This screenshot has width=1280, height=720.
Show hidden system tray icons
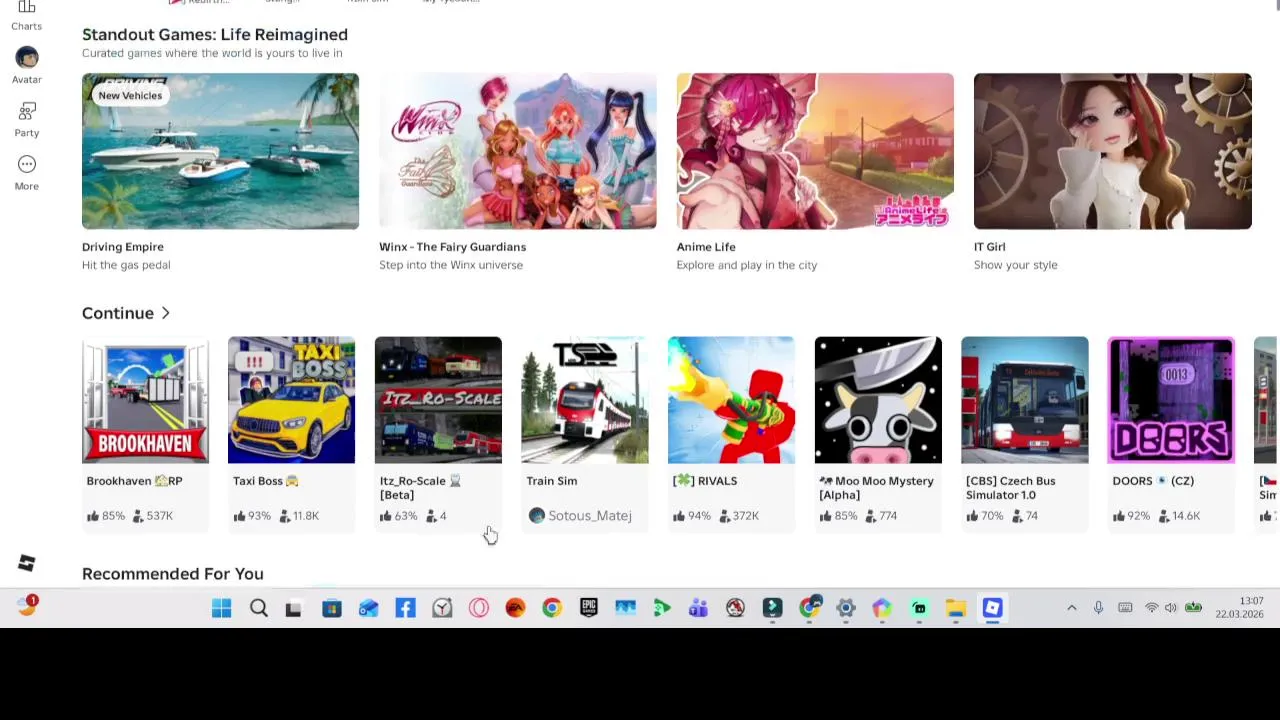pos(1072,608)
